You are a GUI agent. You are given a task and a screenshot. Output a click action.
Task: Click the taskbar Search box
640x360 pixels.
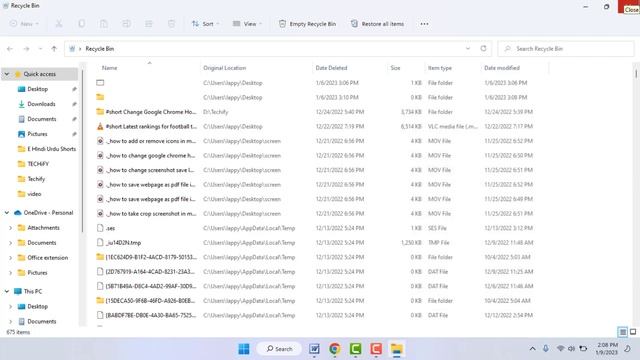[280, 349]
